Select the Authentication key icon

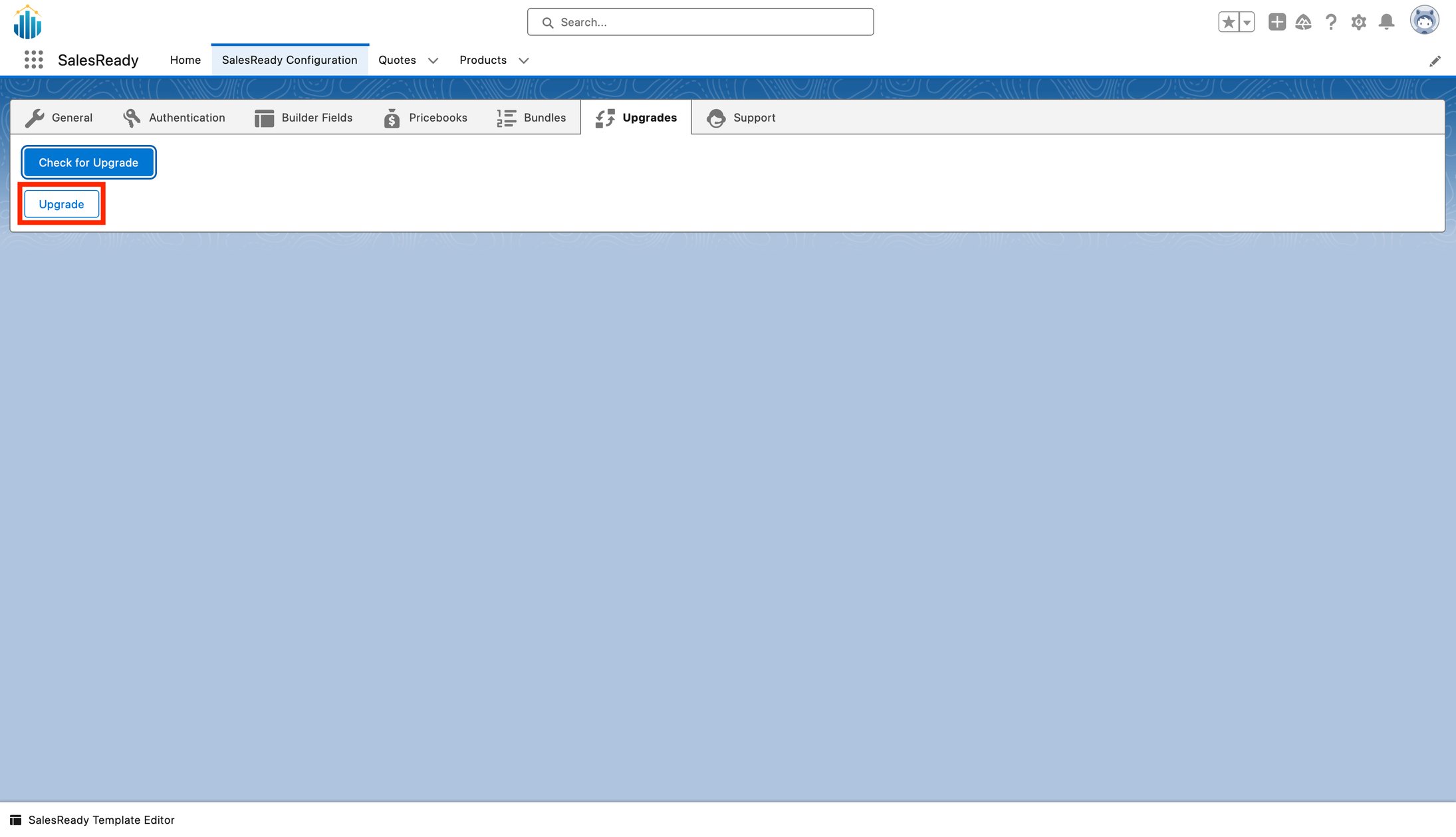pos(132,118)
